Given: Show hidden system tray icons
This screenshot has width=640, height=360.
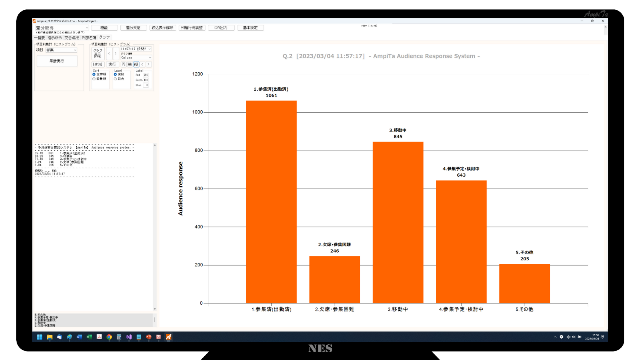Looking at the screenshot, I should [556, 337].
